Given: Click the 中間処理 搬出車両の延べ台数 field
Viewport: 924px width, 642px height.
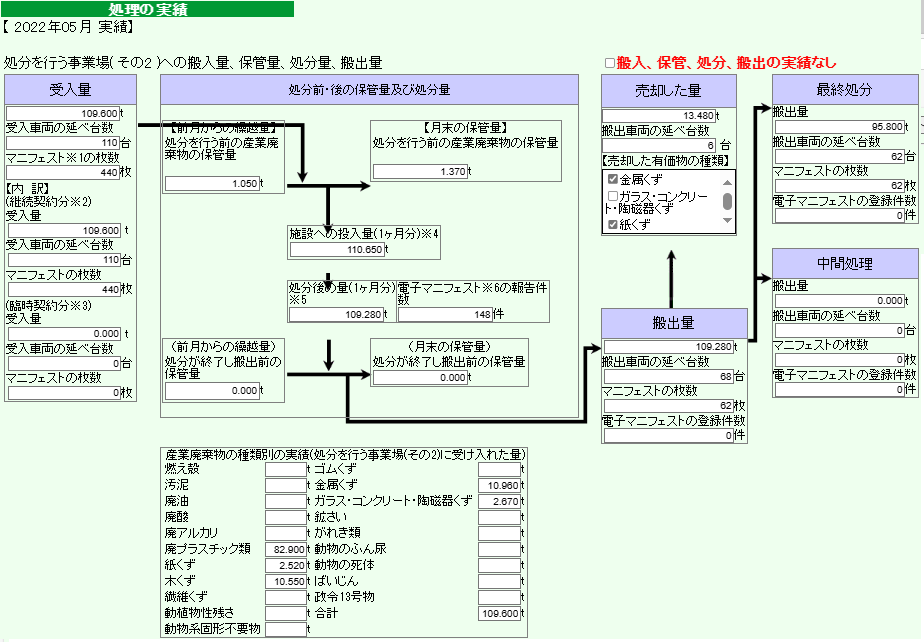Looking at the screenshot, I should coord(840,330).
